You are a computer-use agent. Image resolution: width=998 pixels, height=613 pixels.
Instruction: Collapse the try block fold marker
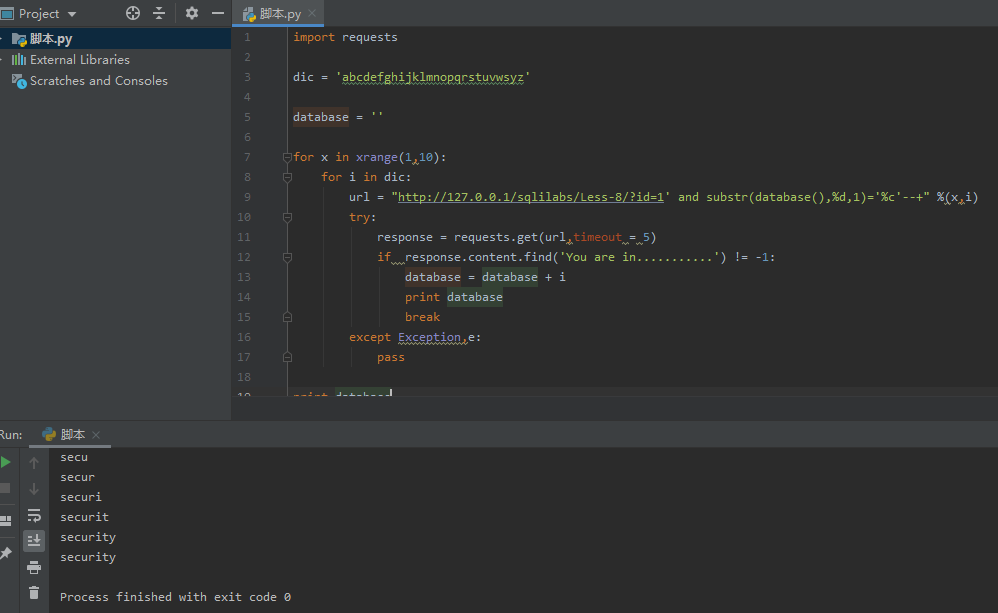point(287,217)
